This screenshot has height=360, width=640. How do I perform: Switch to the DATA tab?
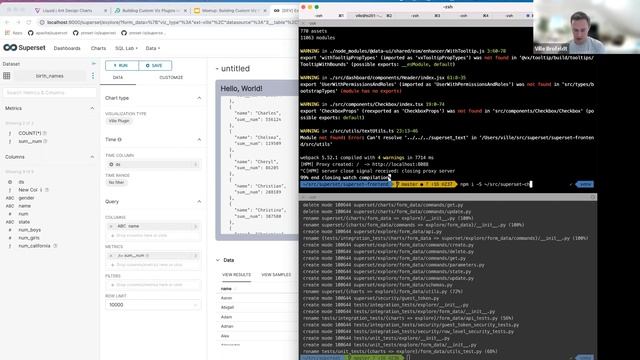coord(118,78)
